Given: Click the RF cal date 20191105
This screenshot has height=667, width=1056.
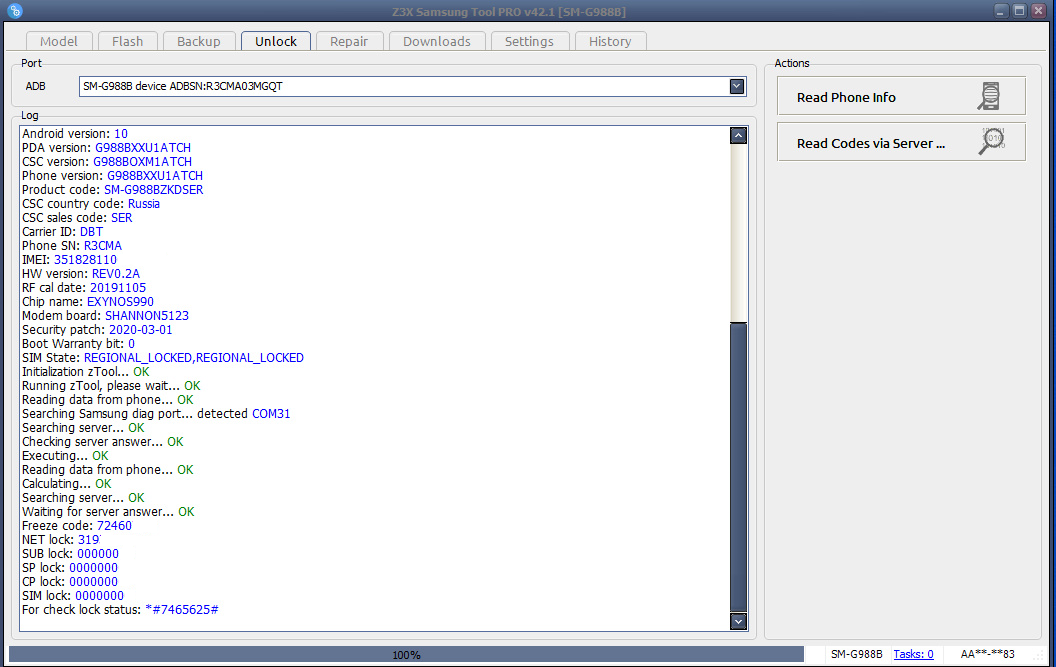Looking at the screenshot, I should point(118,288).
